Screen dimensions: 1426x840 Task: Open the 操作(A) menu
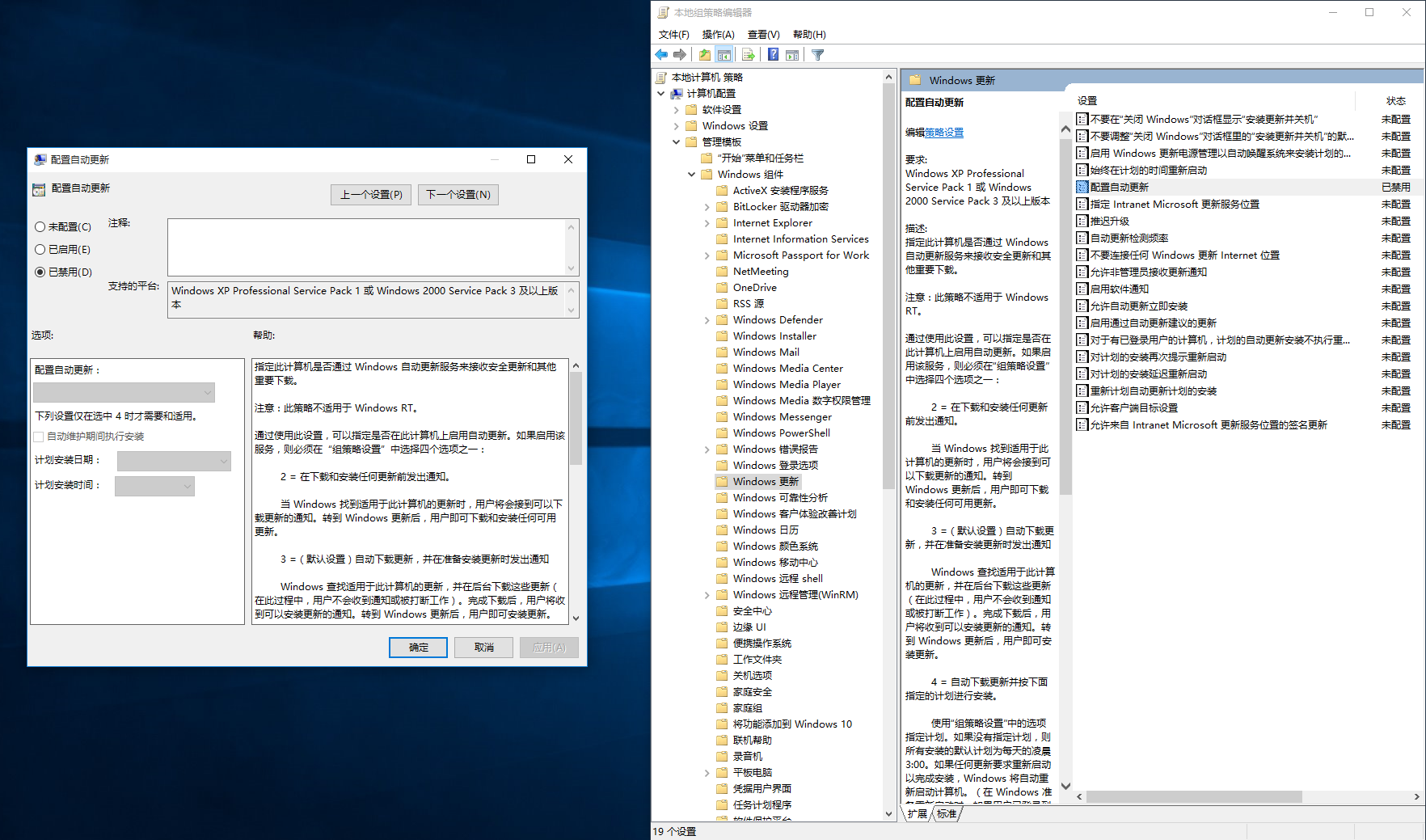718,34
